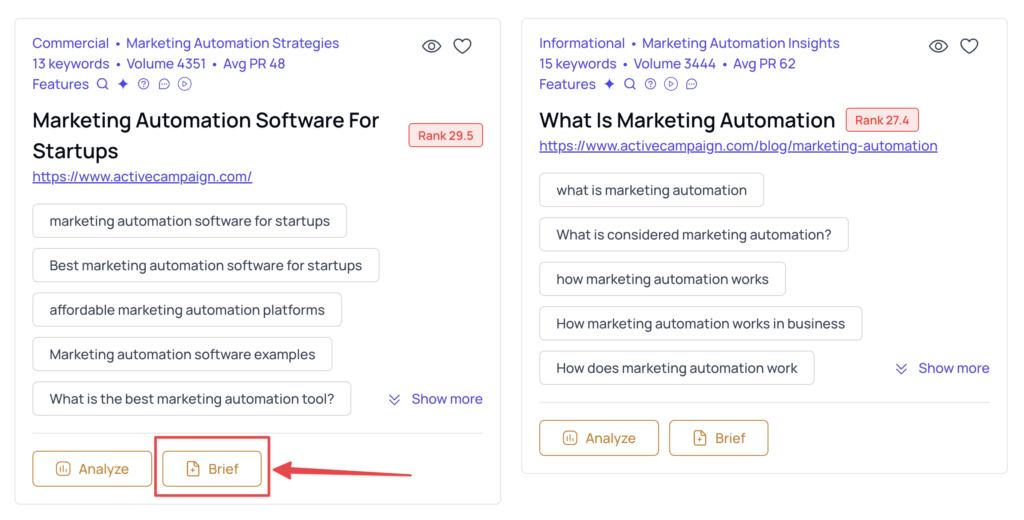
Task: Expand Show more keywords on the Startups card
Action: point(436,399)
